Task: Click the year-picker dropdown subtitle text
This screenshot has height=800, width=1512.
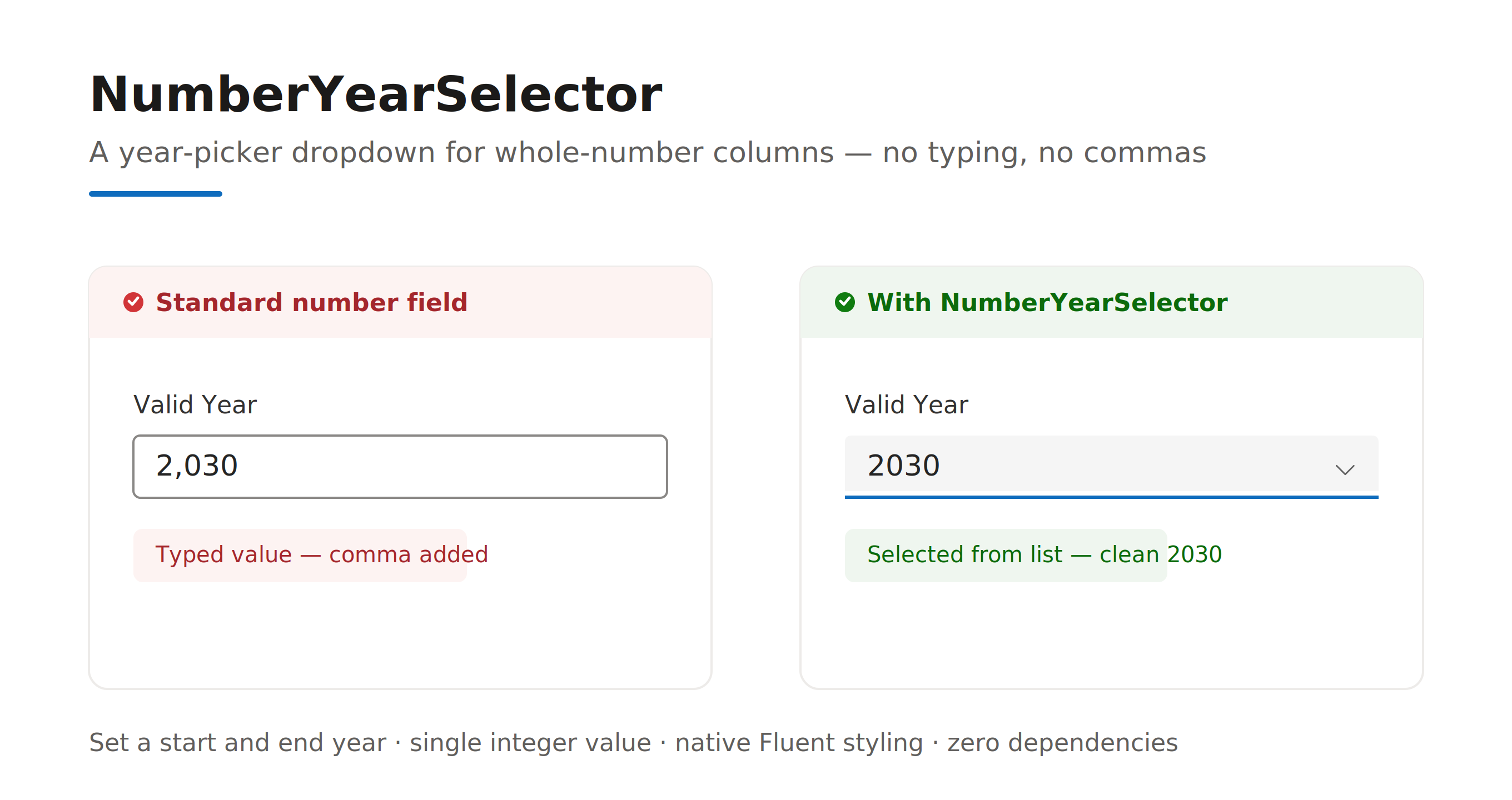Action: [x=648, y=152]
